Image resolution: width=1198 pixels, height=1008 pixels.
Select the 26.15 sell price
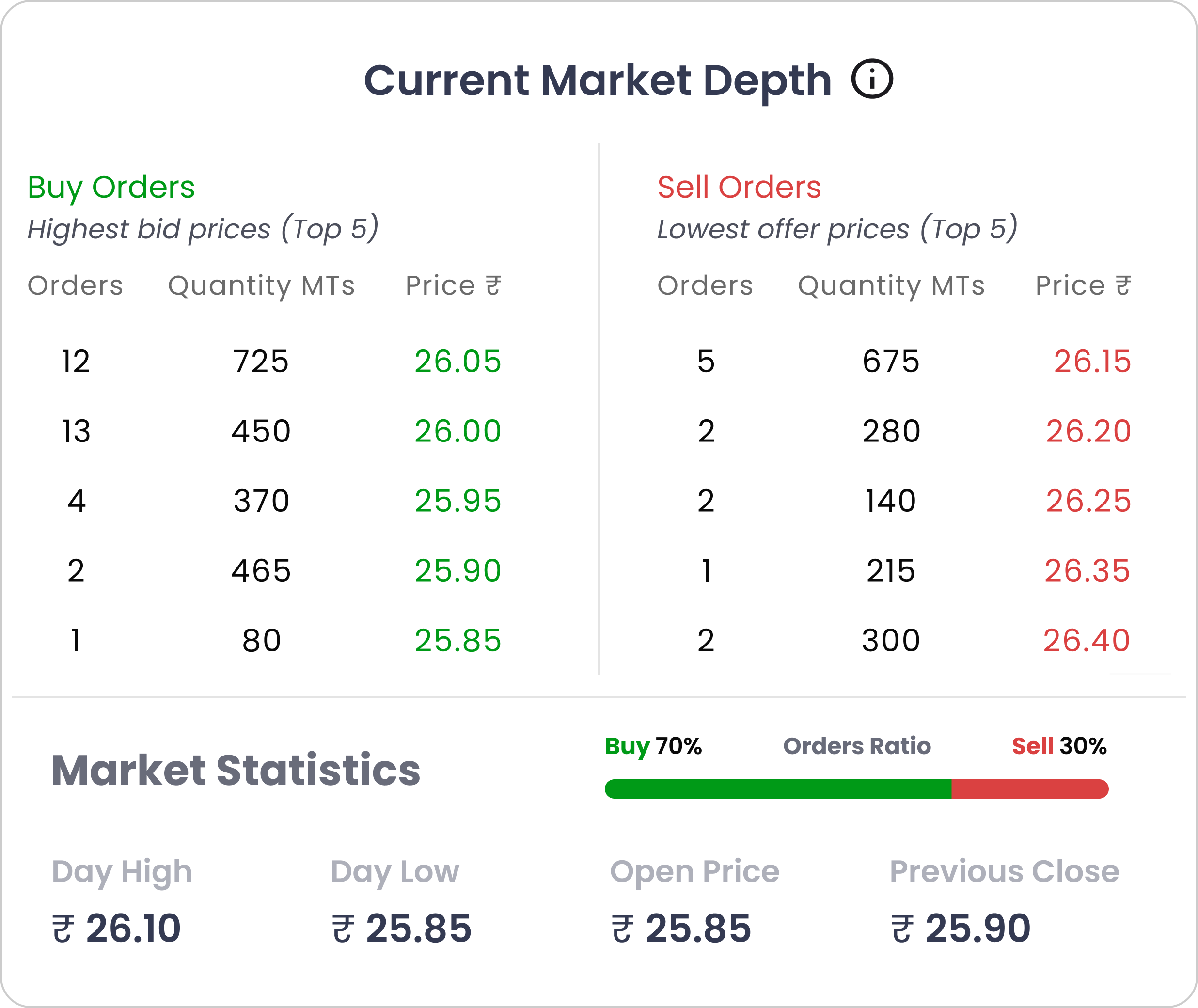[1092, 362]
